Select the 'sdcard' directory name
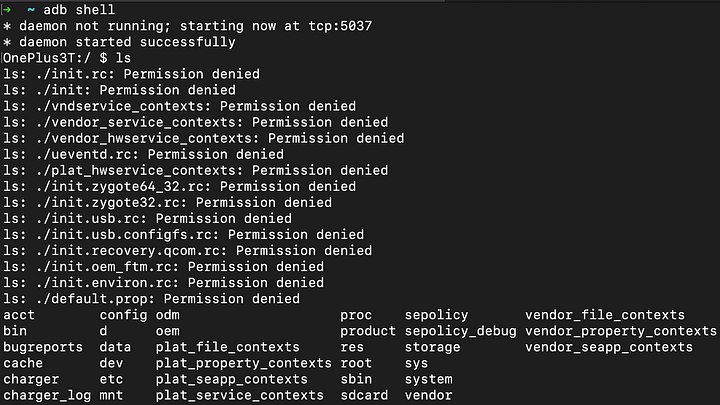This screenshot has width=720, height=405. [x=364, y=395]
